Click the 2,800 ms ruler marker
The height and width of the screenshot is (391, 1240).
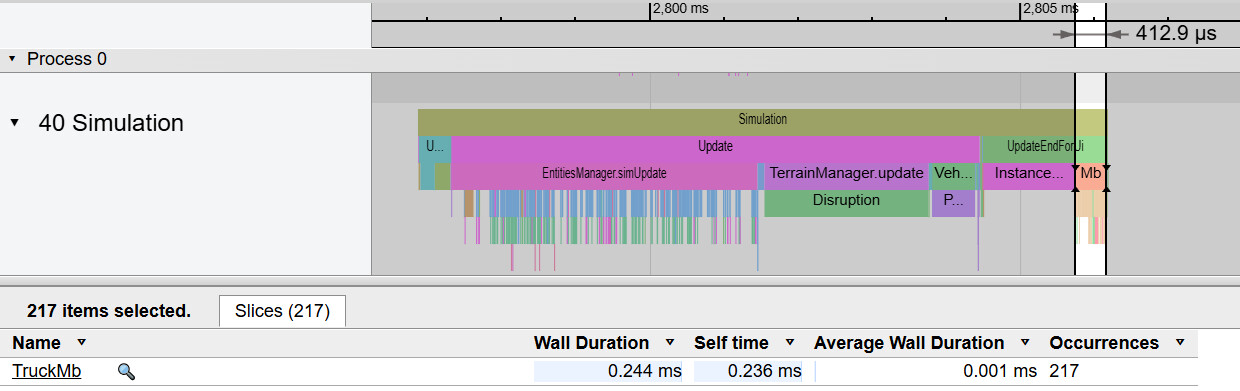coord(680,9)
